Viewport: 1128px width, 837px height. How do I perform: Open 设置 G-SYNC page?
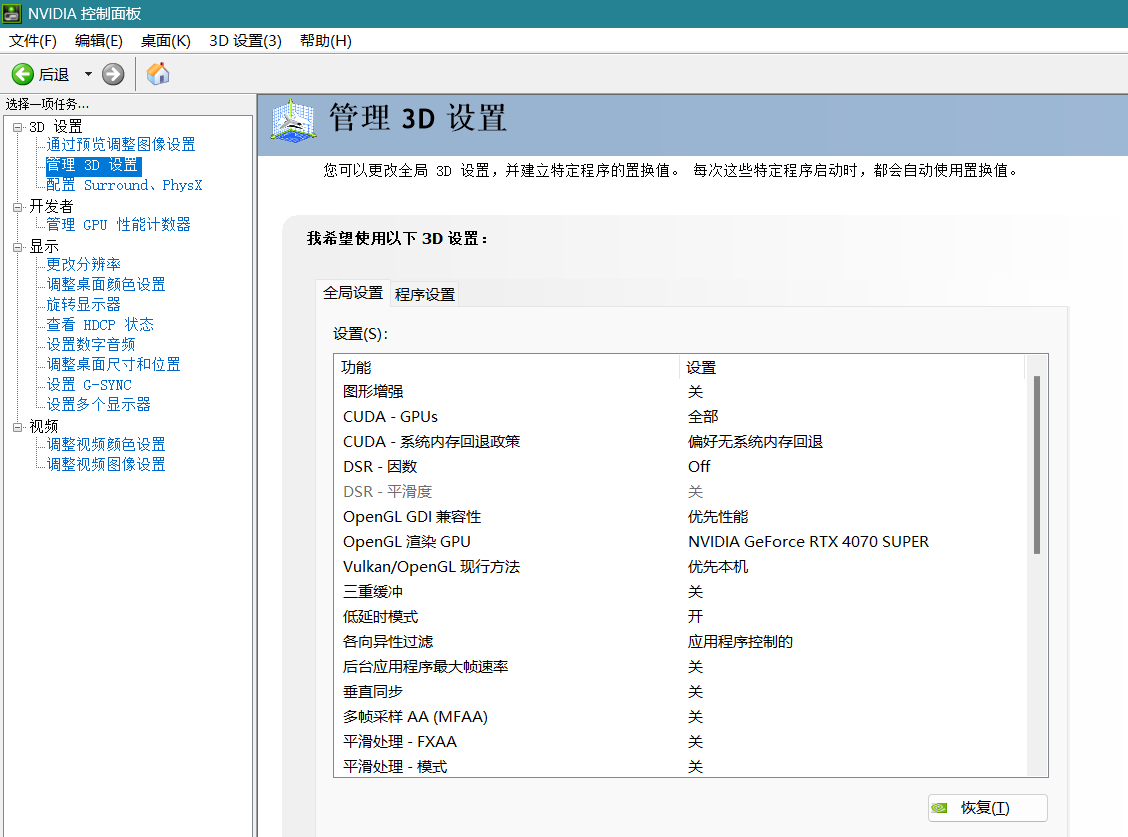89,385
